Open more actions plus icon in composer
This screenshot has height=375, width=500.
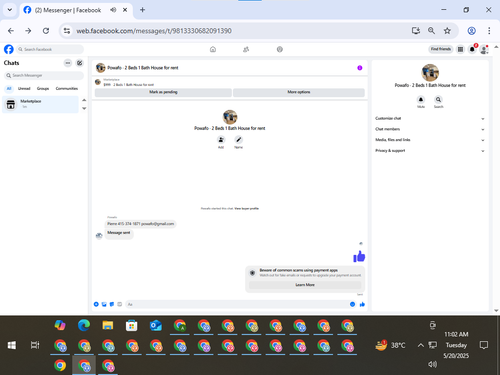click(96, 304)
